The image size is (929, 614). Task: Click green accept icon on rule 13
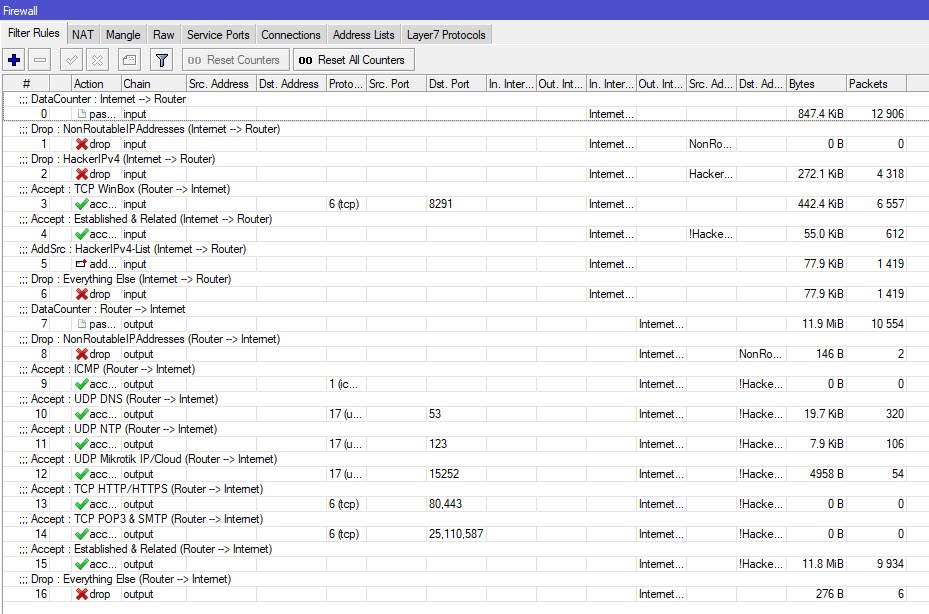tap(82, 504)
